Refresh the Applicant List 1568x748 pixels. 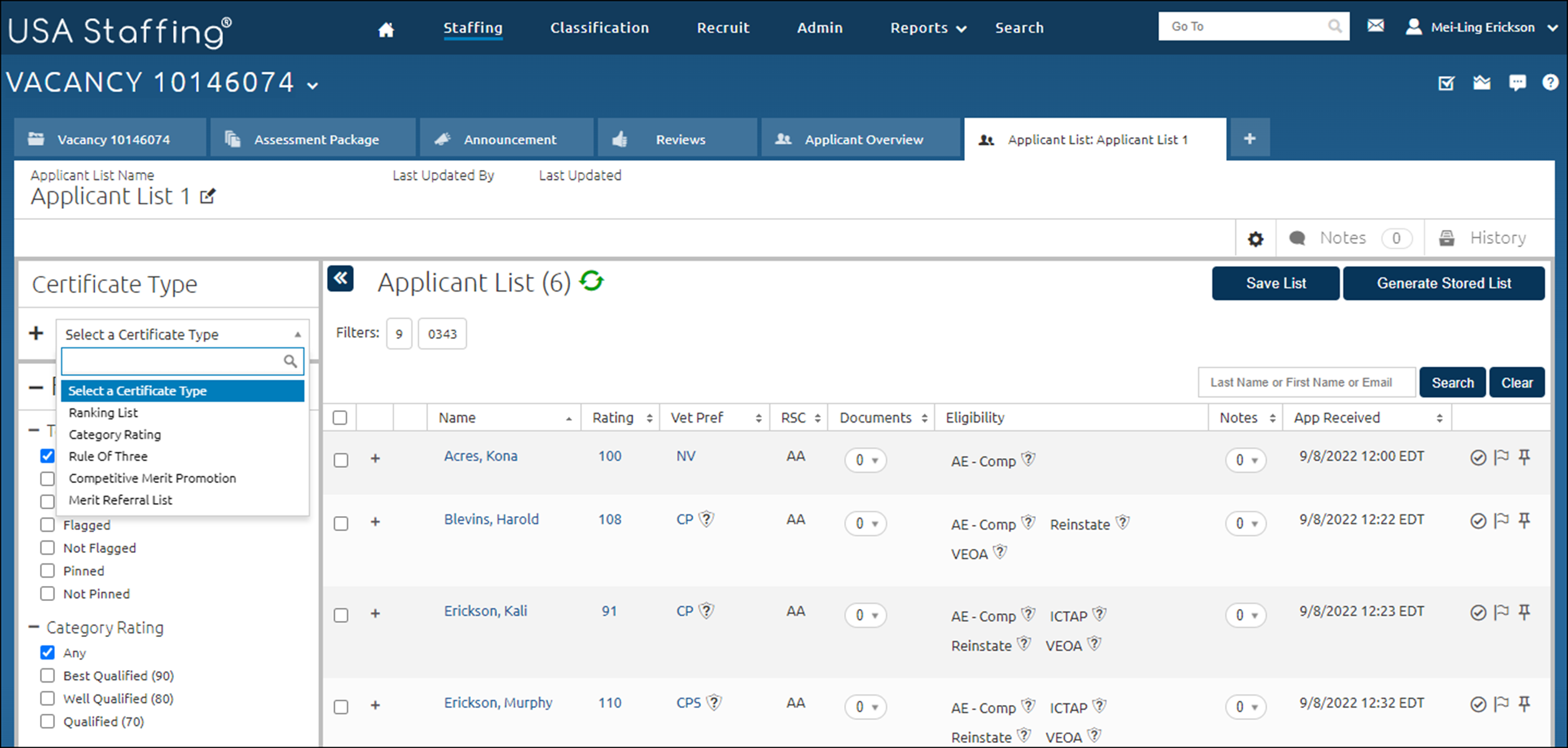(x=591, y=281)
